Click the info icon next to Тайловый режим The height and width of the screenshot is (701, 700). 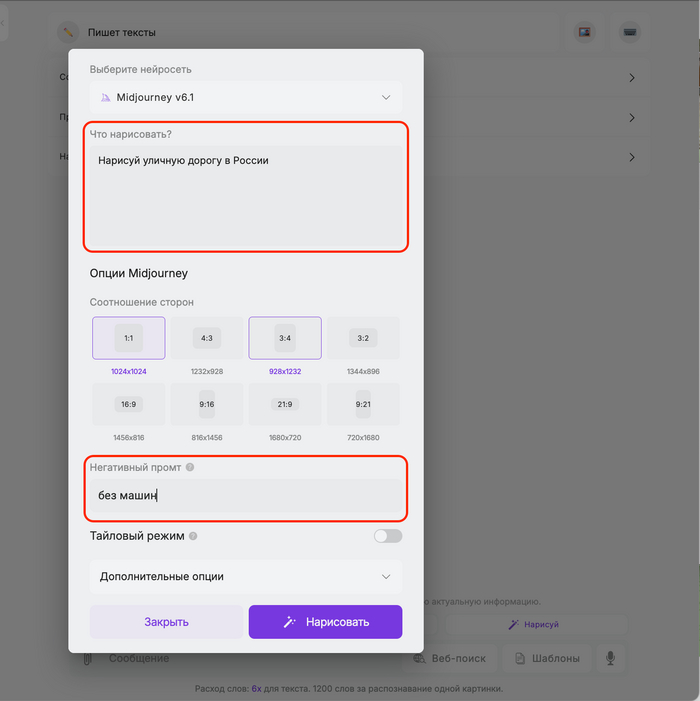pyautogui.click(x=193, y=536)
